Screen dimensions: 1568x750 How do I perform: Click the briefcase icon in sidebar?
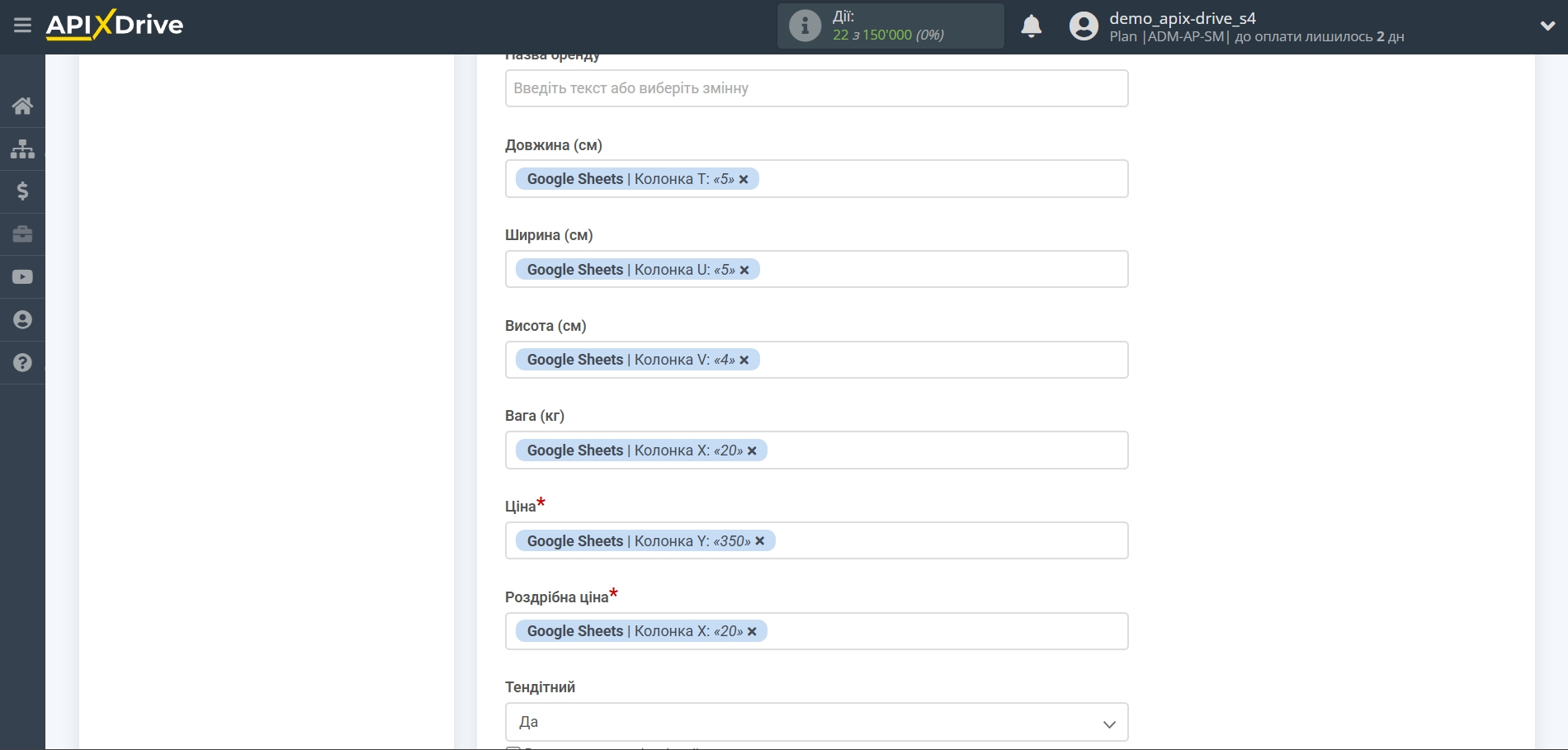coord(22,234)
